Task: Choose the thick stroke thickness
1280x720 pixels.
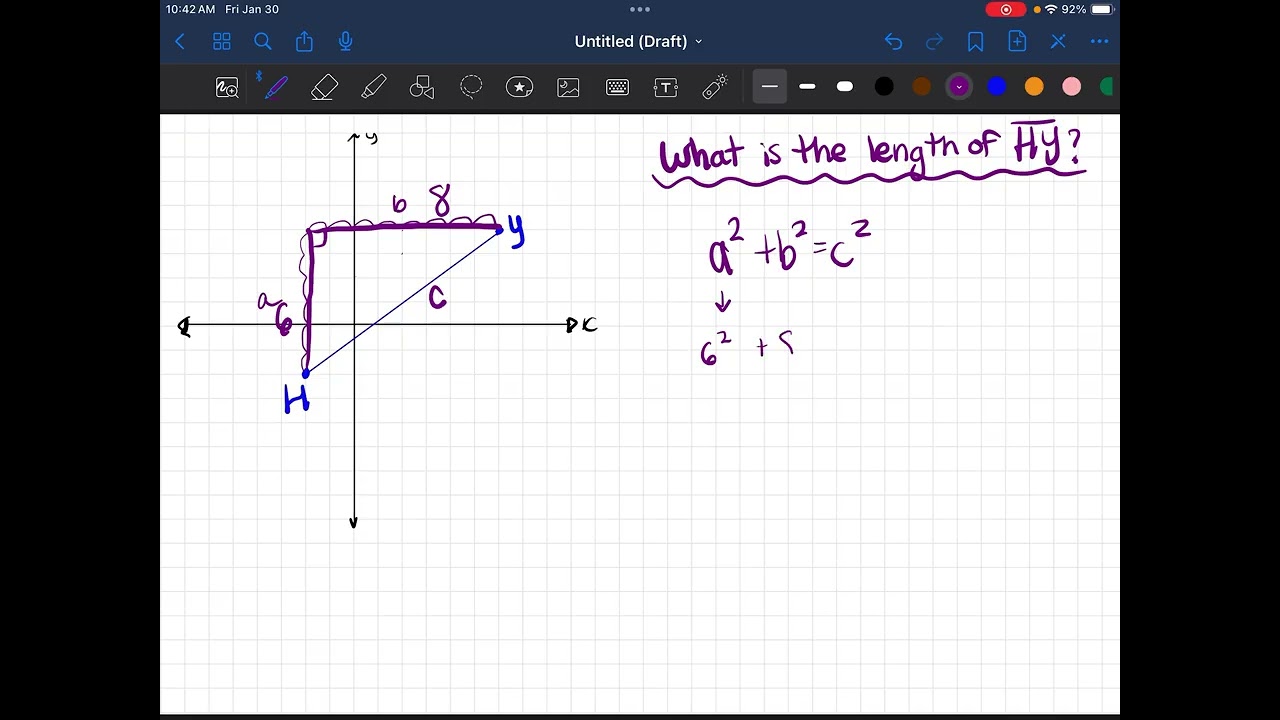Action: click(845, 87)
